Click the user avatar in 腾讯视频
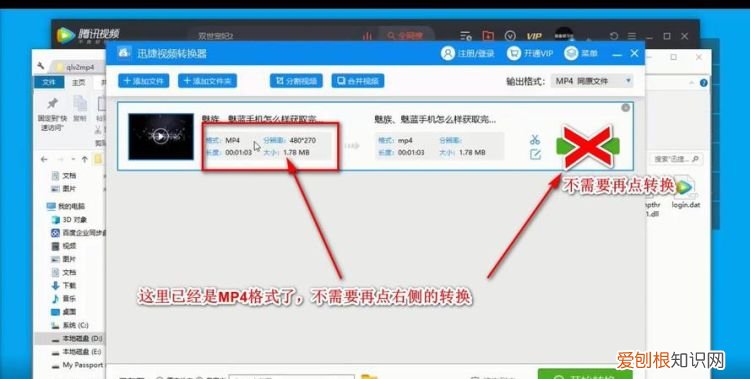The image size is (750, 379). pyautogui.click(x=564, y=35)
